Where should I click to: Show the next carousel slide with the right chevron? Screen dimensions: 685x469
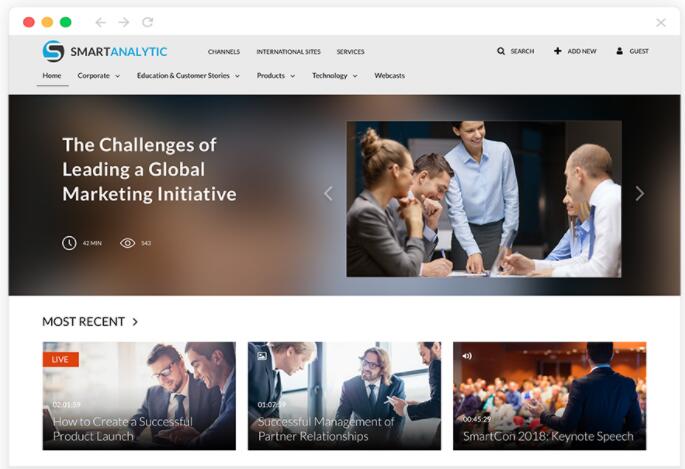click(640, 193)
